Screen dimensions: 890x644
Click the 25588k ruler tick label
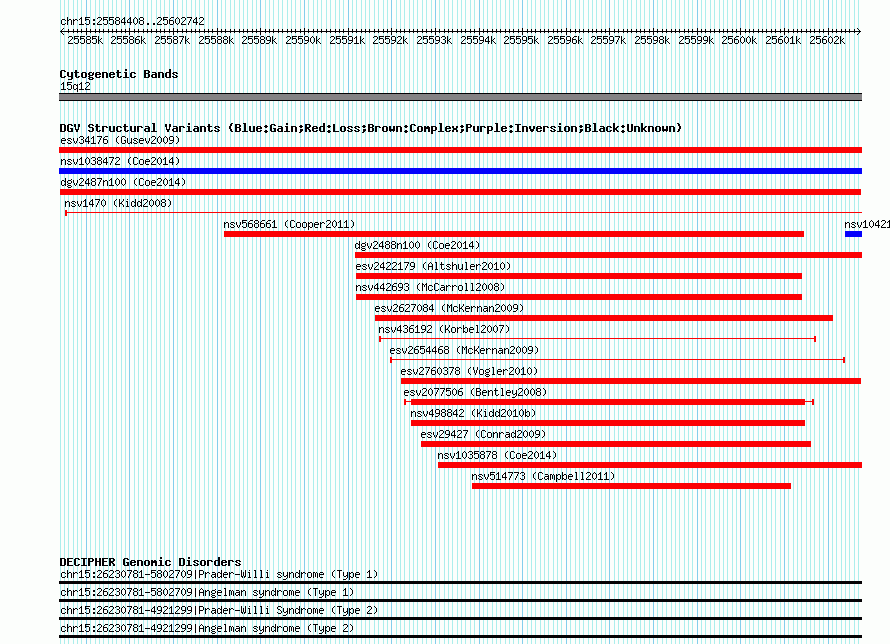(216, 40)
